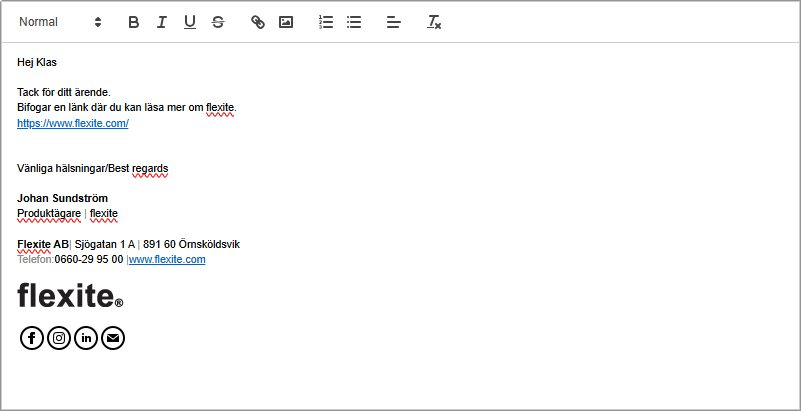Click the www.flexite.com link in signature
This screenshot has width=801, height=411.
(167, 259)
